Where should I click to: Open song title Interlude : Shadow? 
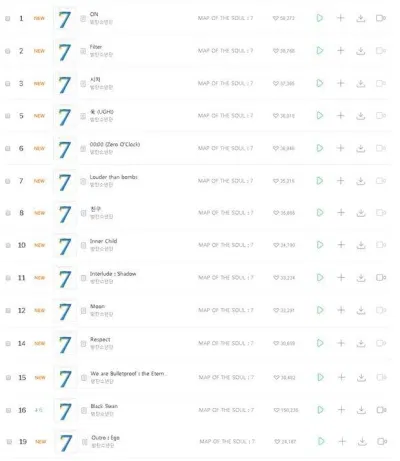113,274
